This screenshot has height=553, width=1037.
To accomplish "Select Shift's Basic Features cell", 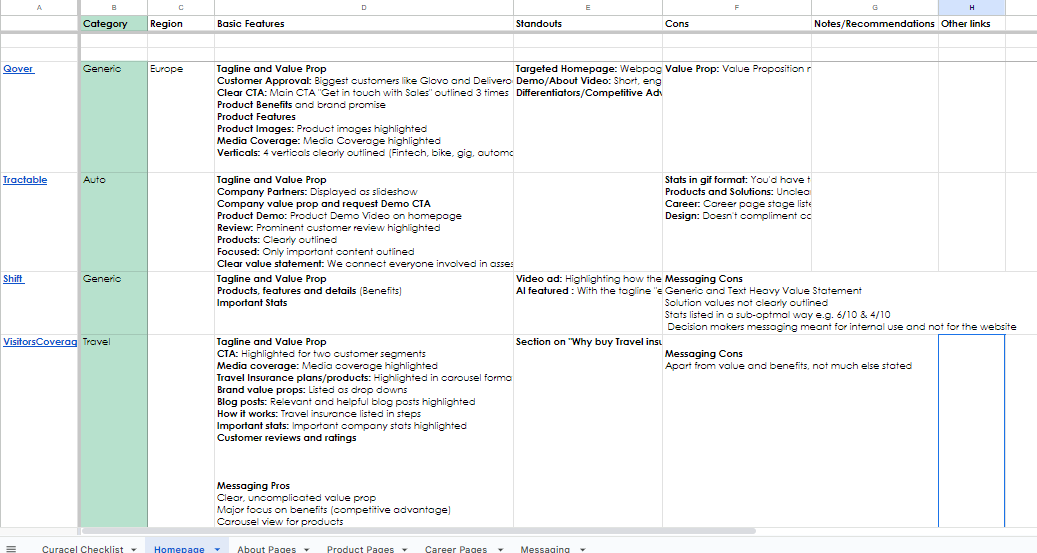I will tap(364, 303).
